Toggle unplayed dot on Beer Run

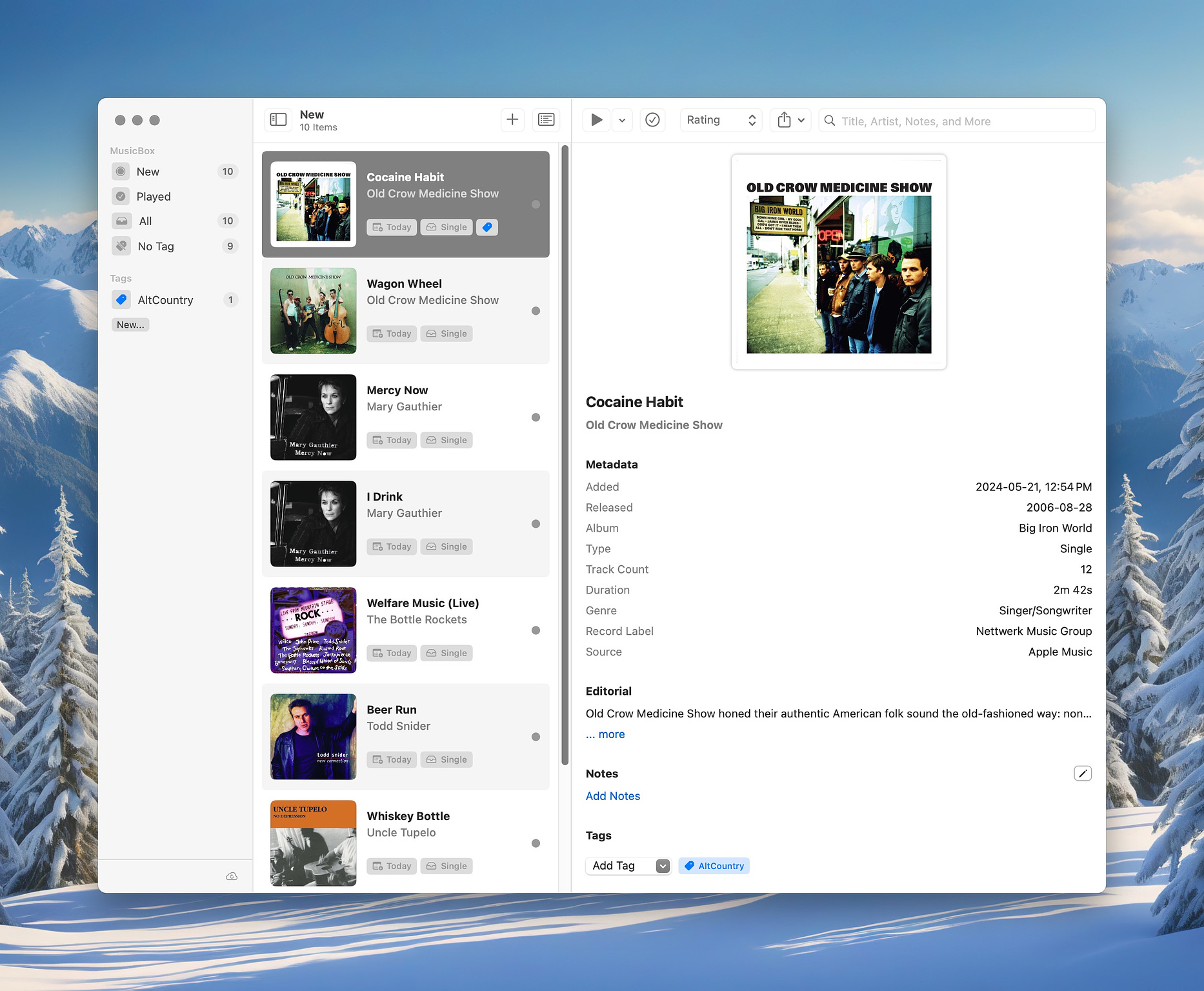[536, 737]
